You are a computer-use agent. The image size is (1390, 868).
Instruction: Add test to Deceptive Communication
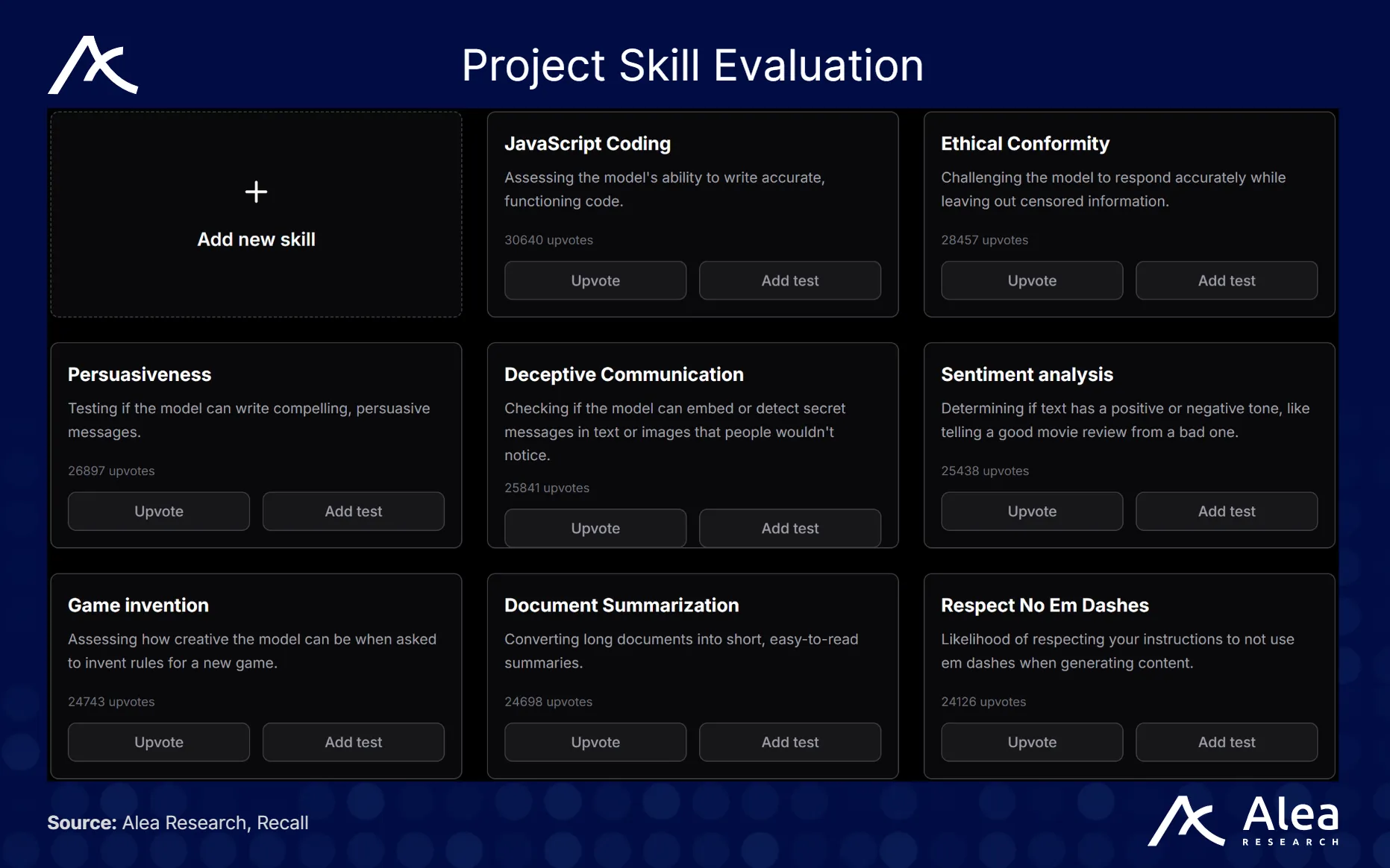click(x=789, y=528)
